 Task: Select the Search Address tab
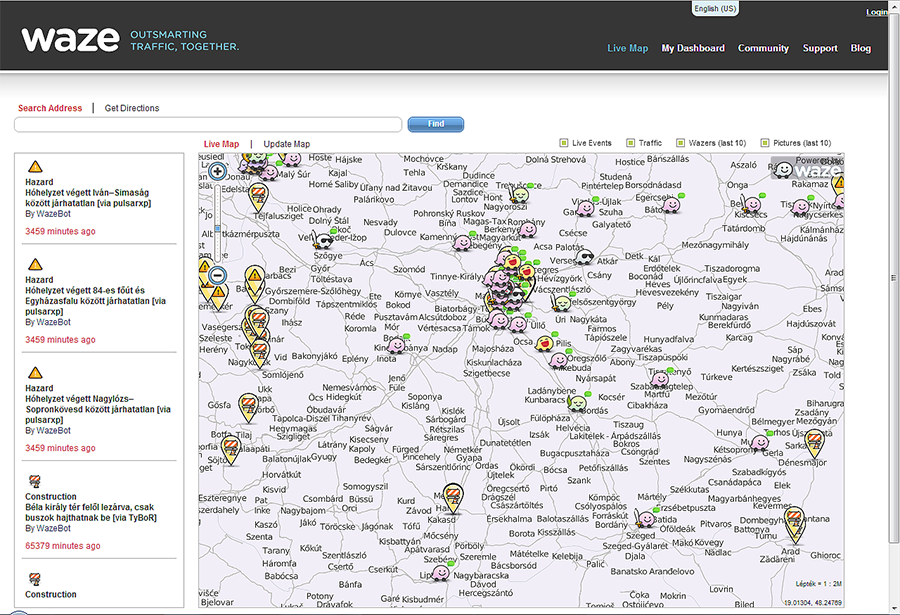(x=50, y=108)
